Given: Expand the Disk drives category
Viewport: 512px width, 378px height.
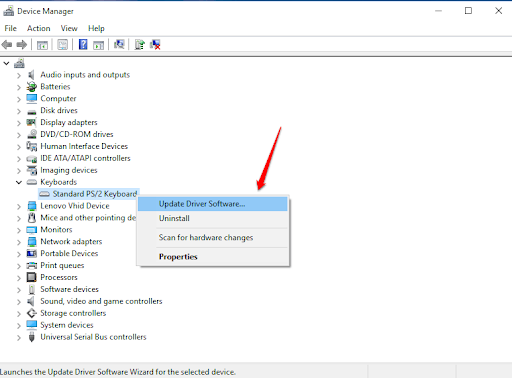Looking at the screenshot, I should [19, 111].
